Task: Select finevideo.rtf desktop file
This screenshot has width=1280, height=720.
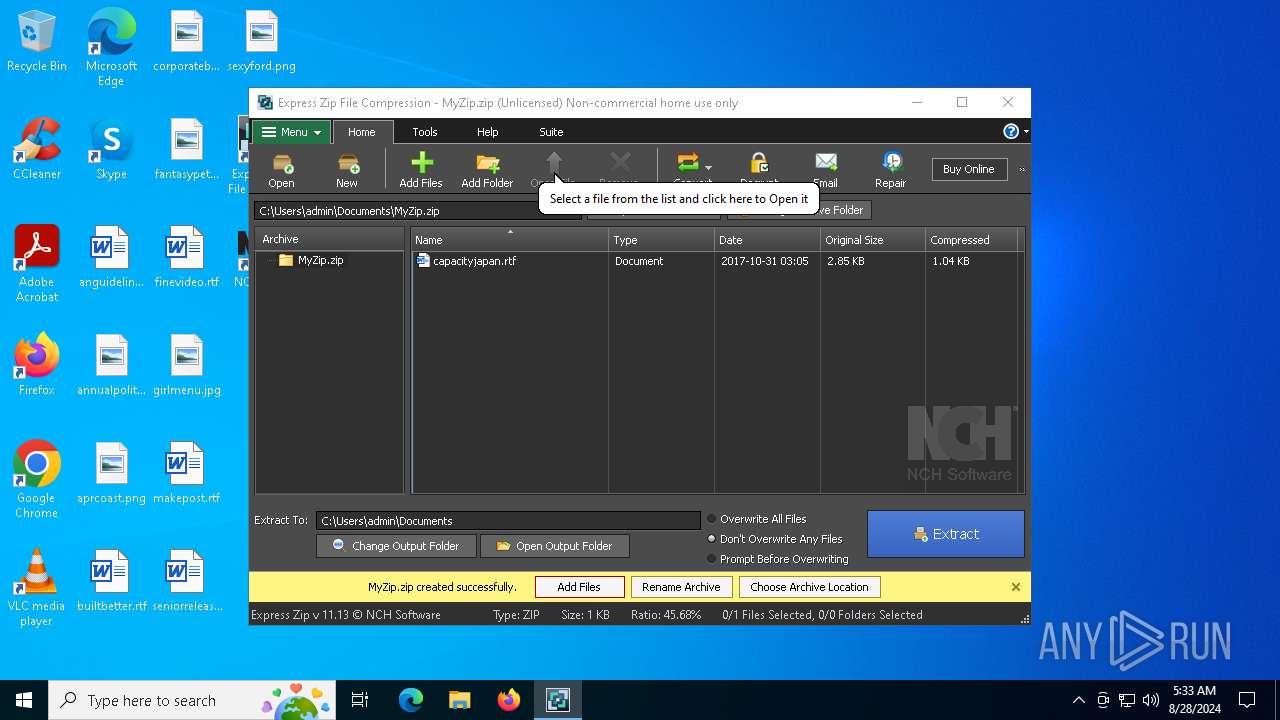Action: [x=186, y=258]
